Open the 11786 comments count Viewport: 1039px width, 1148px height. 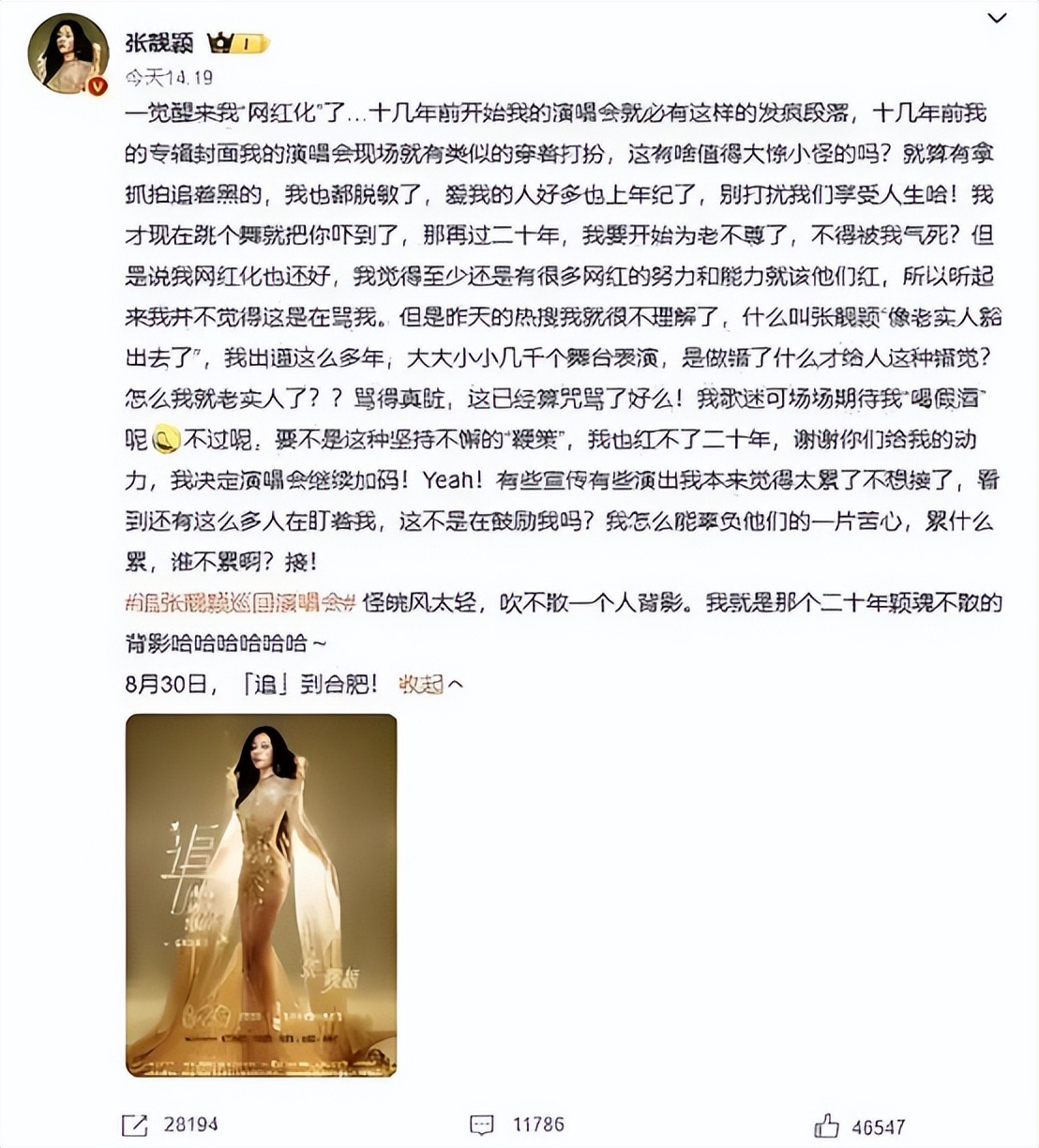click(538, 1125)
